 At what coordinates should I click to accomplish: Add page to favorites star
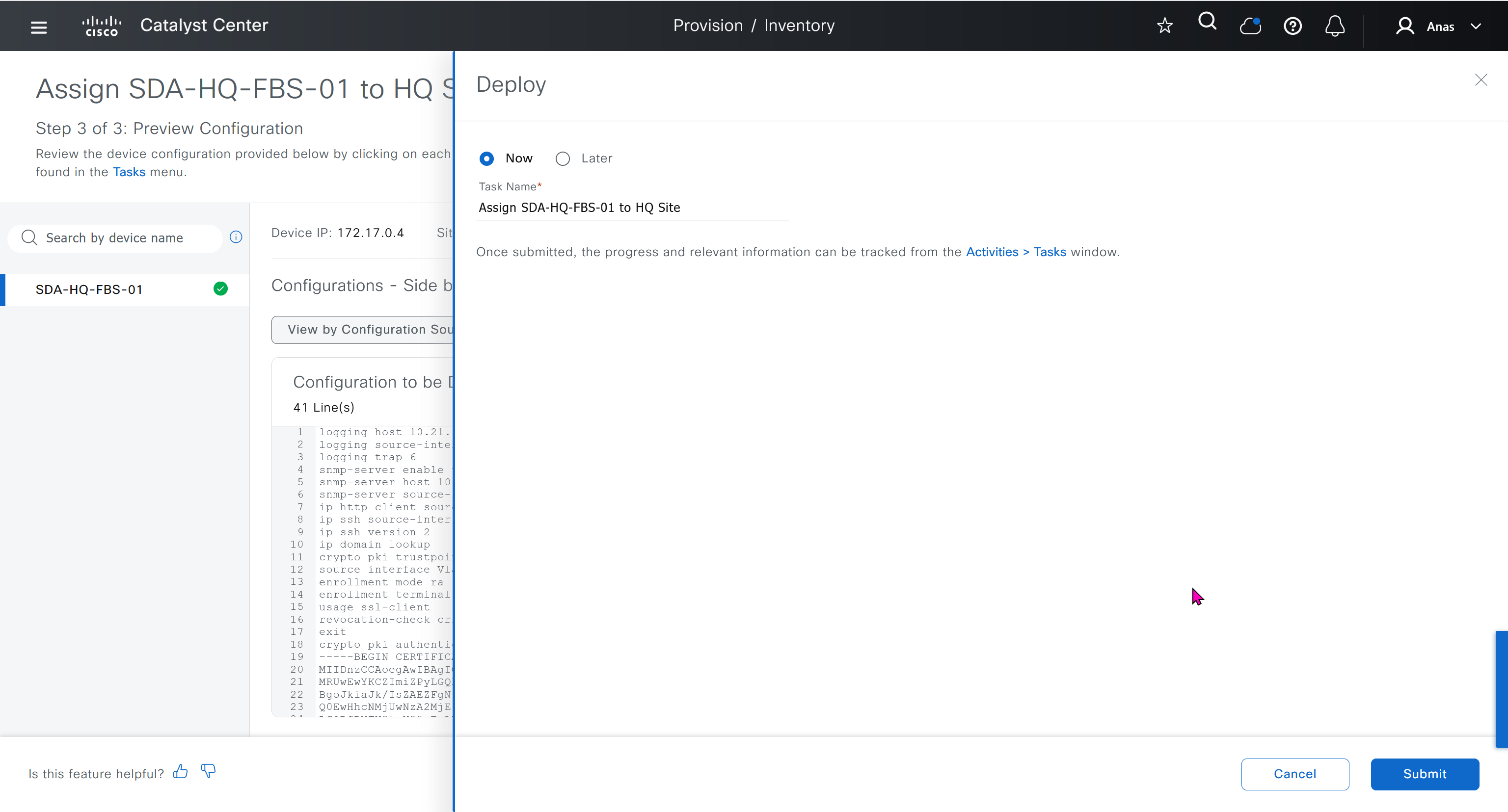1164,26
